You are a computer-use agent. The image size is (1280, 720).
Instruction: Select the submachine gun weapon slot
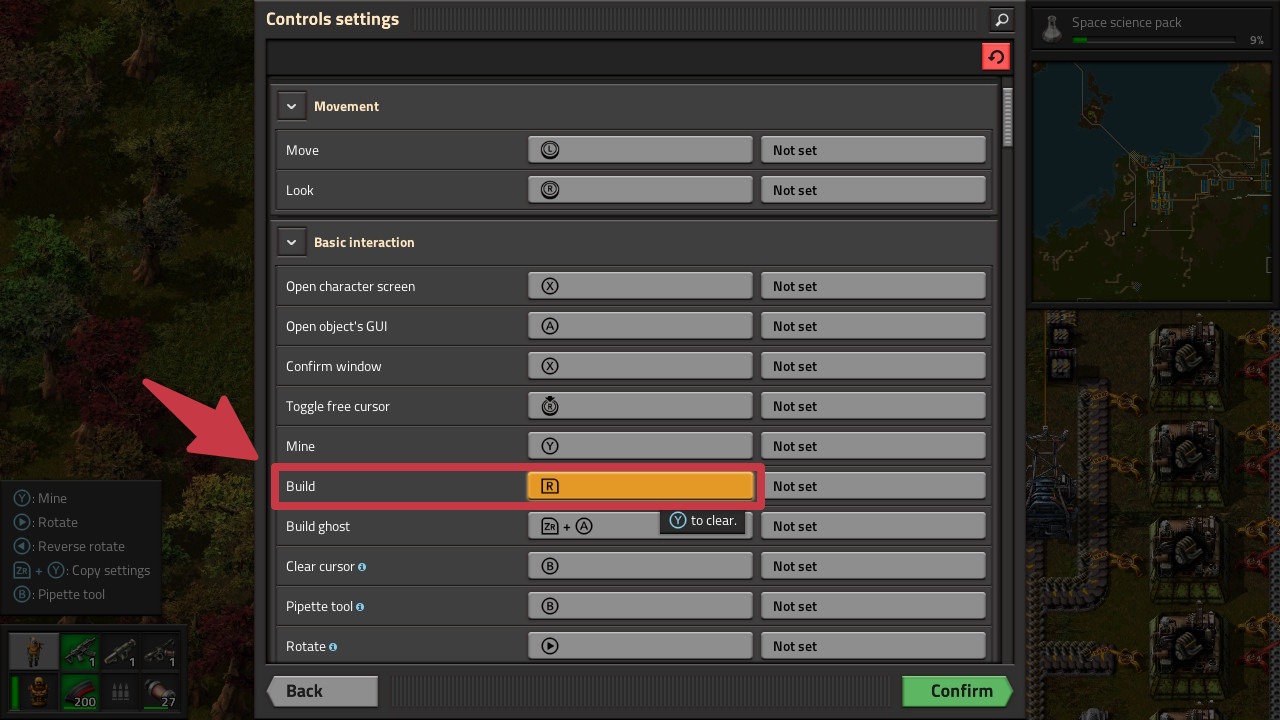click(x=79, y=652)
